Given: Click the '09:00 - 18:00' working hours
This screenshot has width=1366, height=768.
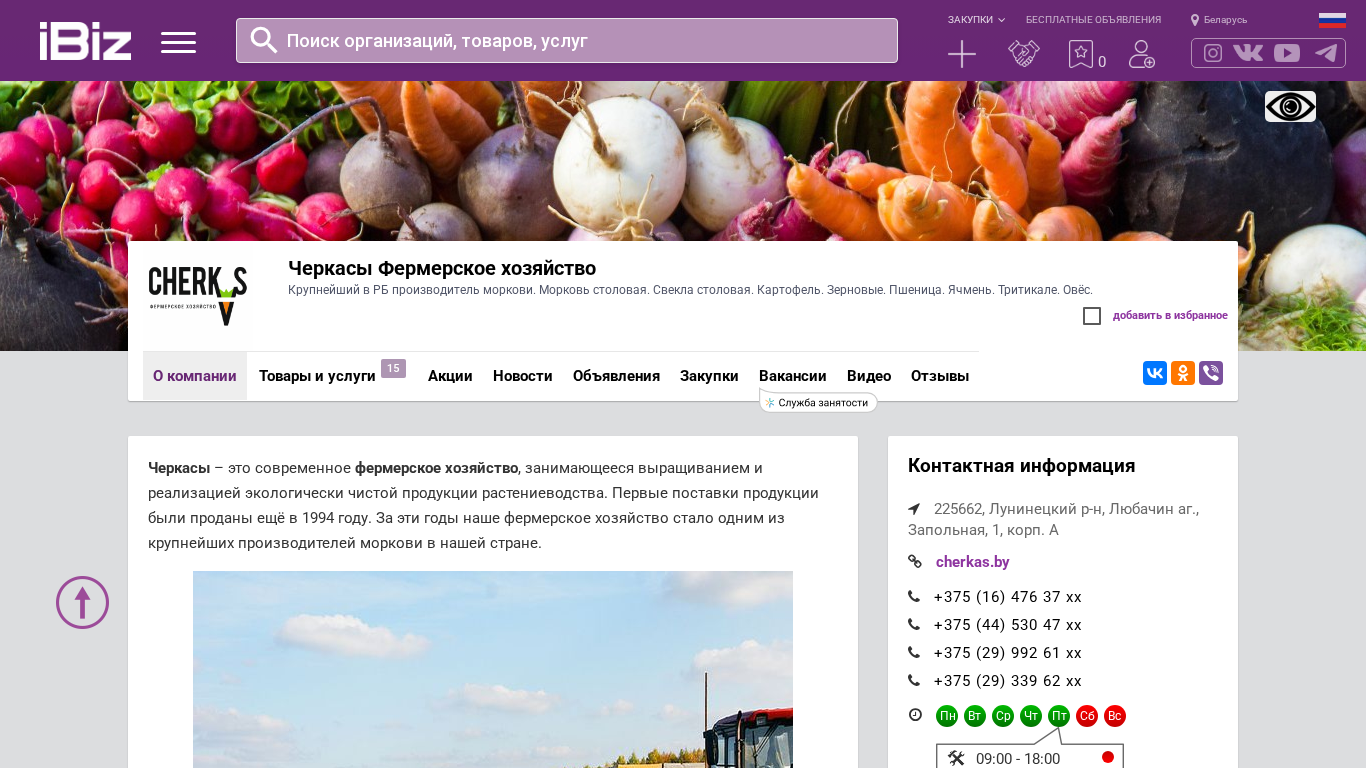Looking at the screenshot, I should tap(1018, 759).
